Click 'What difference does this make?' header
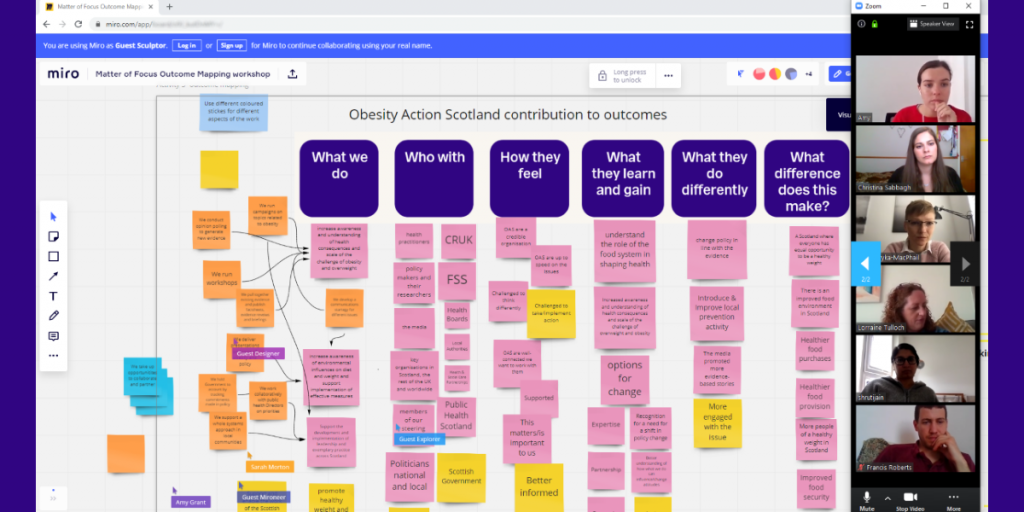The height and width of the screenshot is (512, 1024). coord(807,178)
